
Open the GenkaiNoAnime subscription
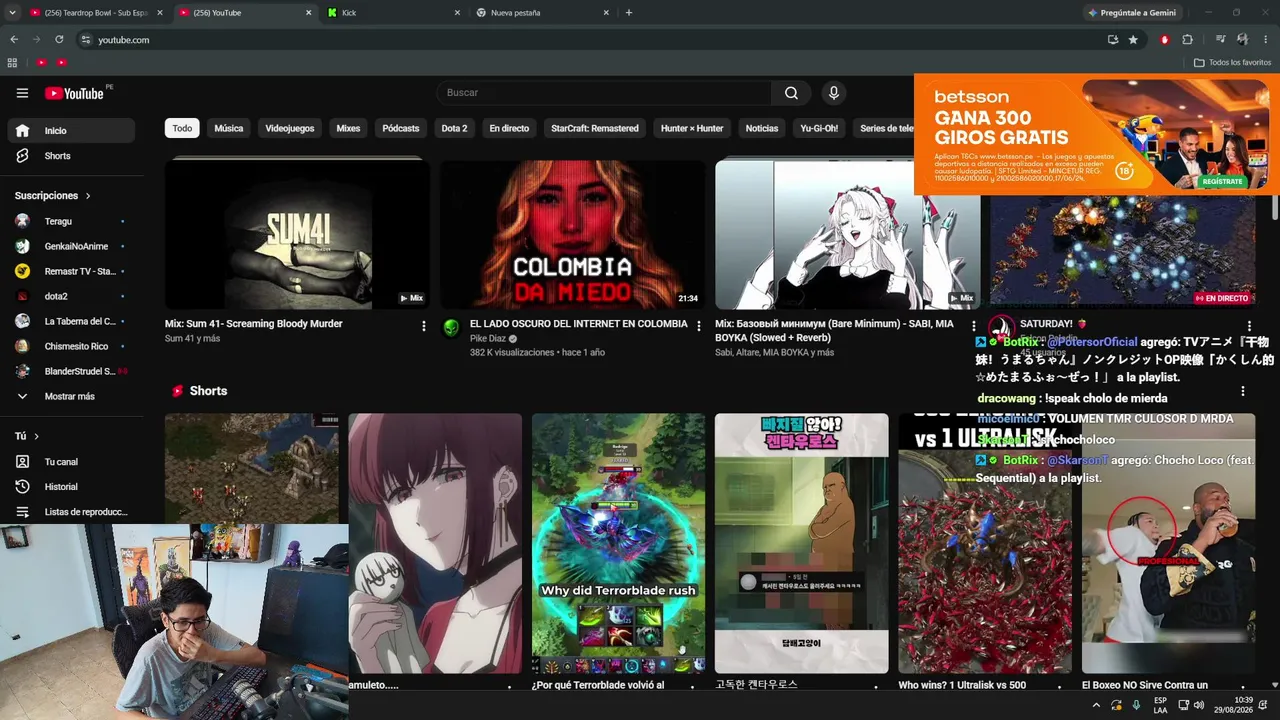click(71, 246)
